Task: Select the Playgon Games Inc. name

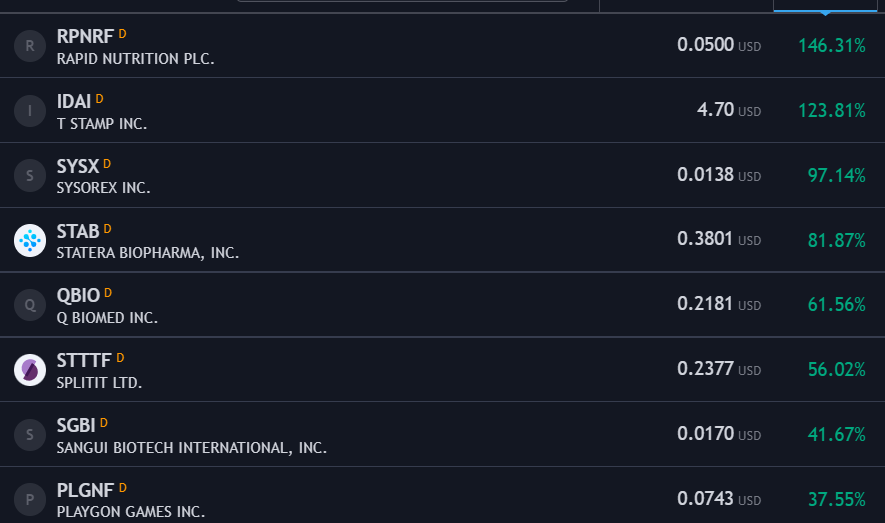Action: click(131, 512)
